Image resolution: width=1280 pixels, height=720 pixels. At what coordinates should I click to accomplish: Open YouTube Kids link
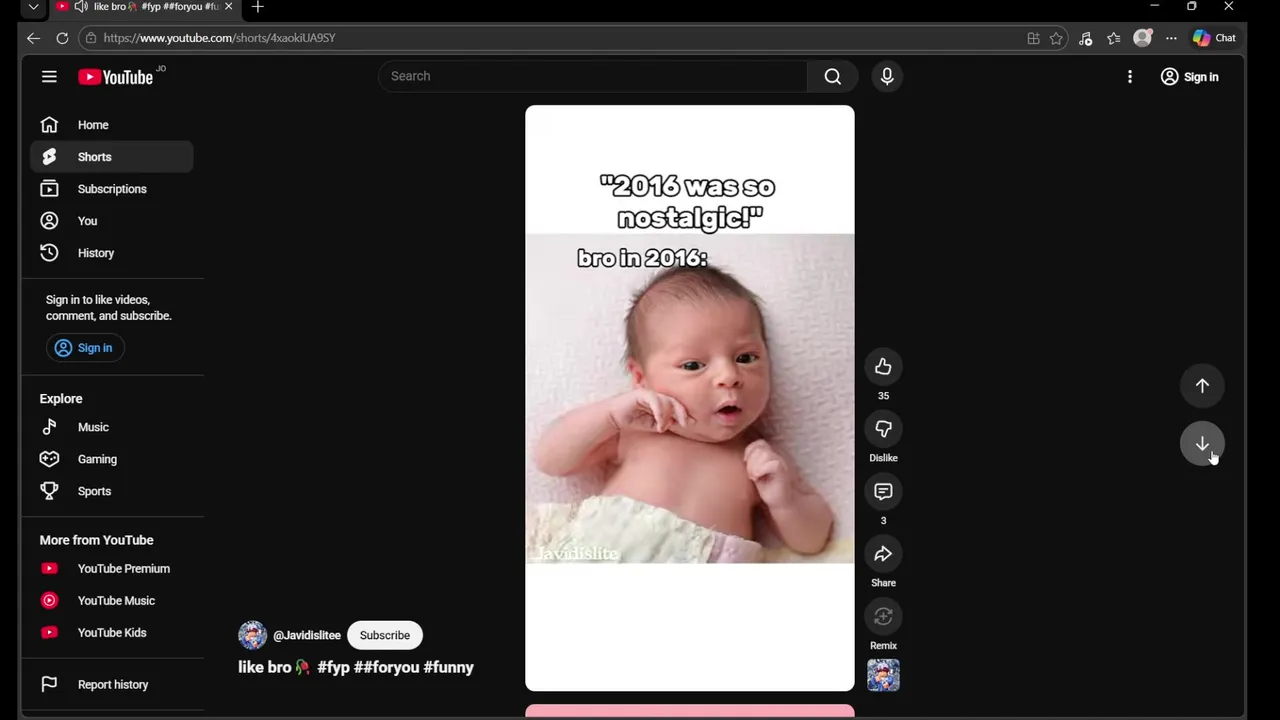(x=111, y=633)
